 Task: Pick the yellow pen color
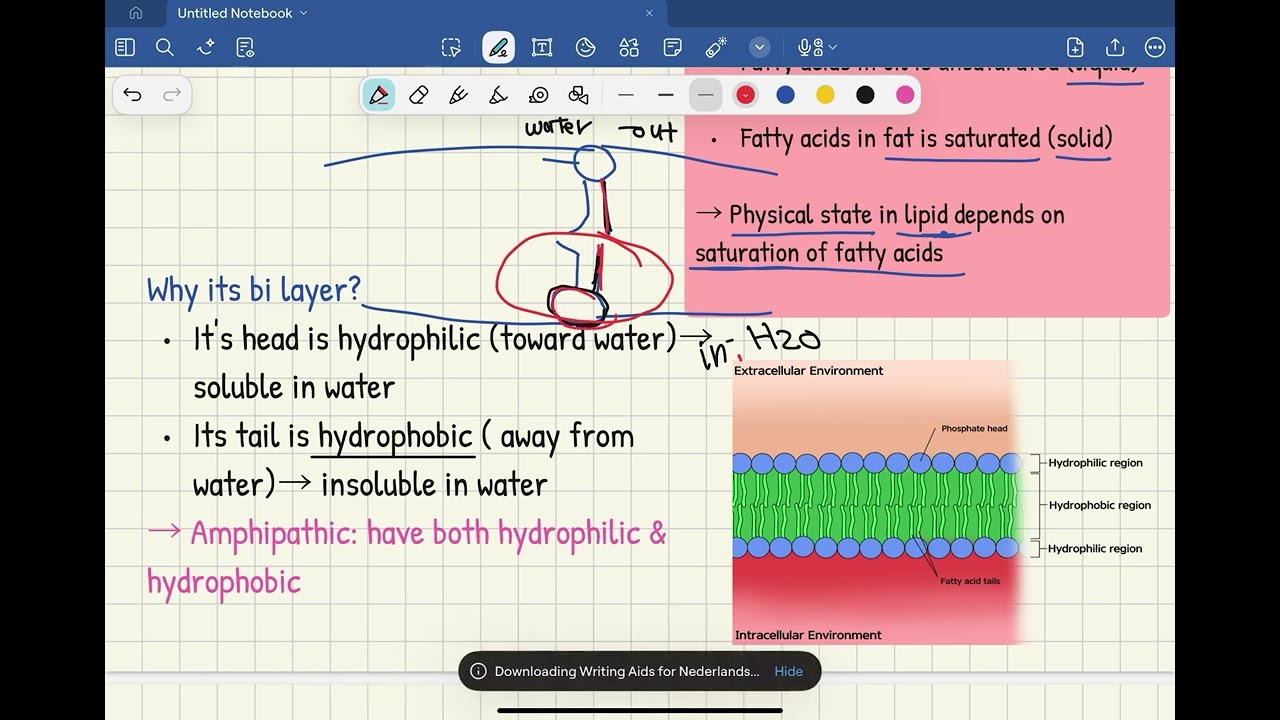click(x=825, y=95)
